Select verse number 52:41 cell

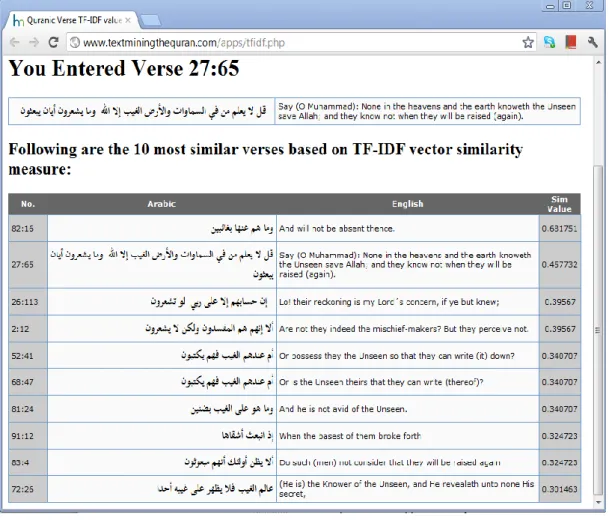pos(28,357)
